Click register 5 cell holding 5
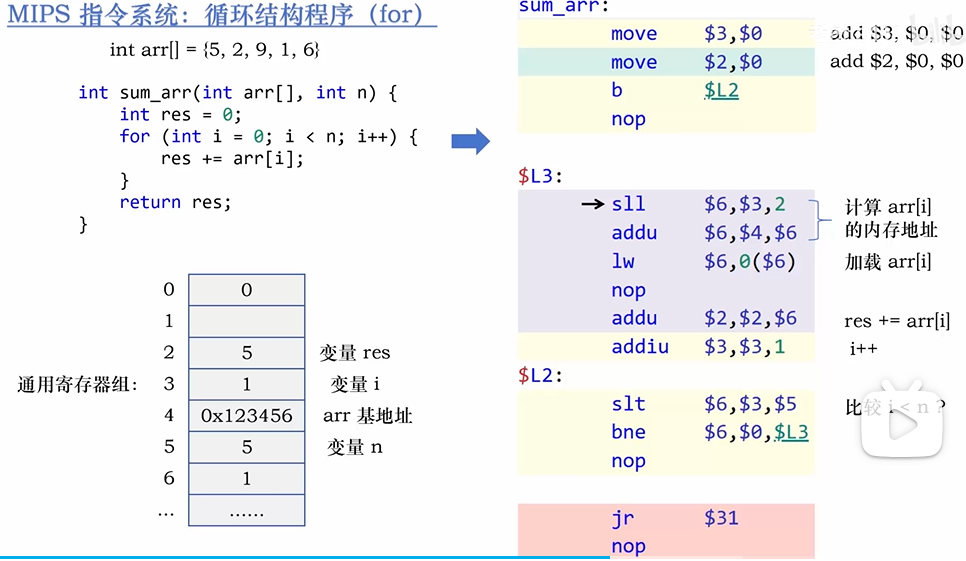This screenshot has height=561, width=966. coord(246,446)
